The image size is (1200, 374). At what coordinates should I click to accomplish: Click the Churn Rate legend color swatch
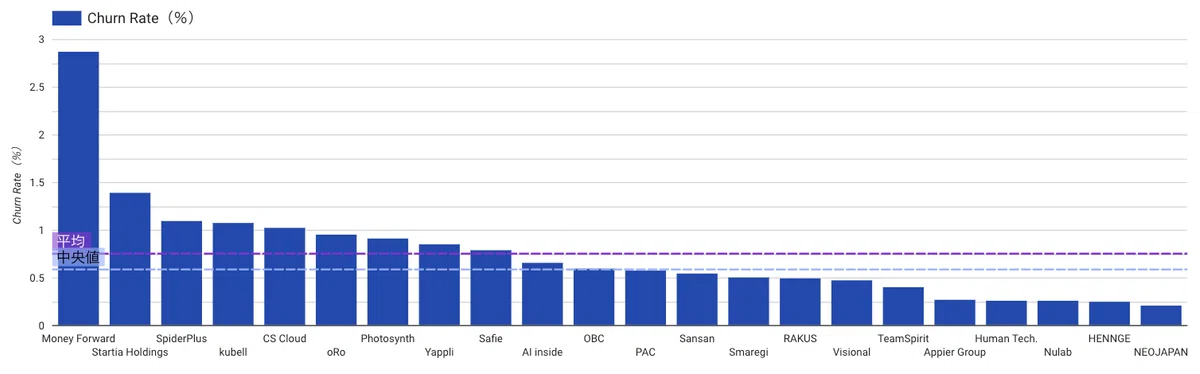(66, 16)
